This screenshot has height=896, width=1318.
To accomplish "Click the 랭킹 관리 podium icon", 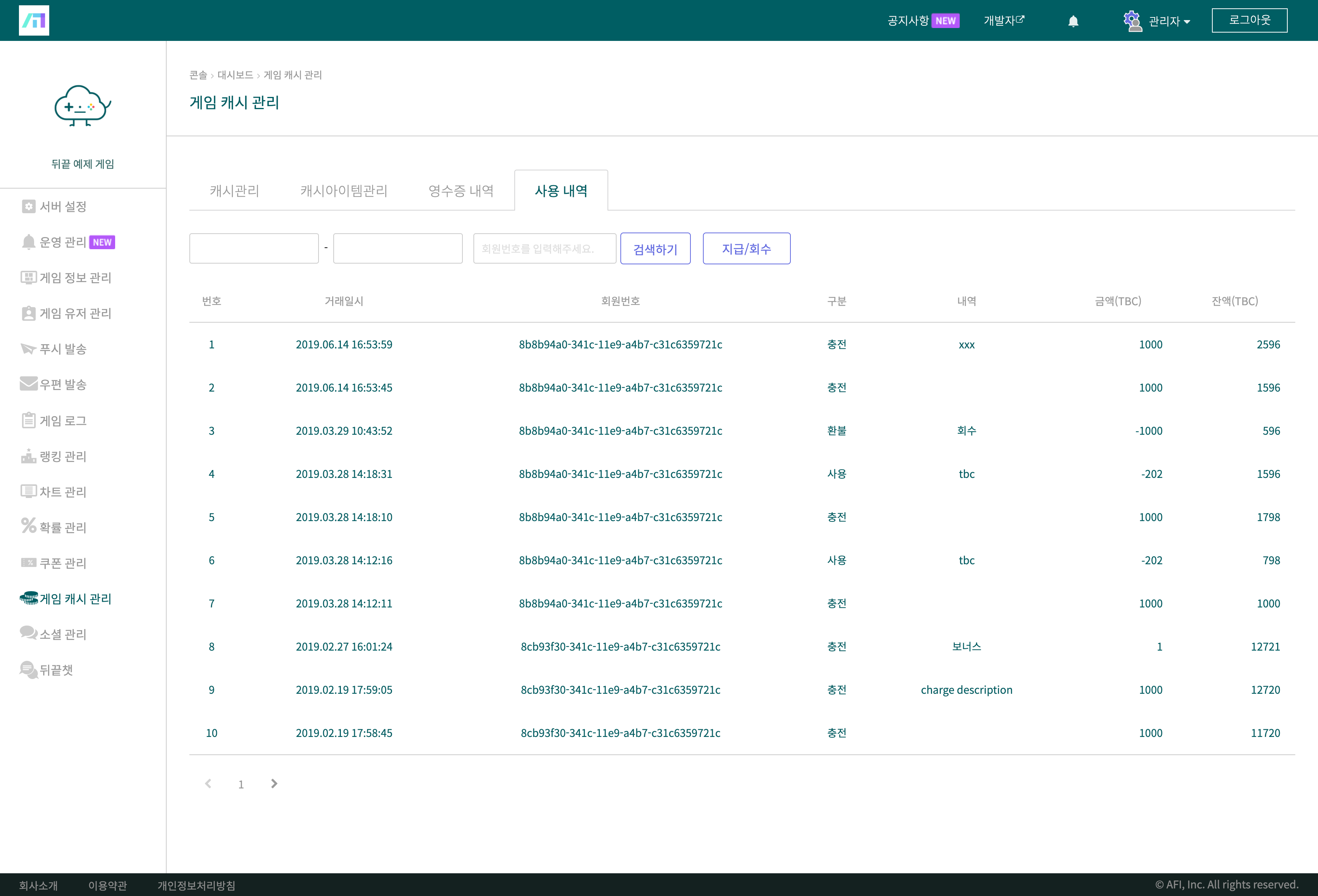I will 28,456.
